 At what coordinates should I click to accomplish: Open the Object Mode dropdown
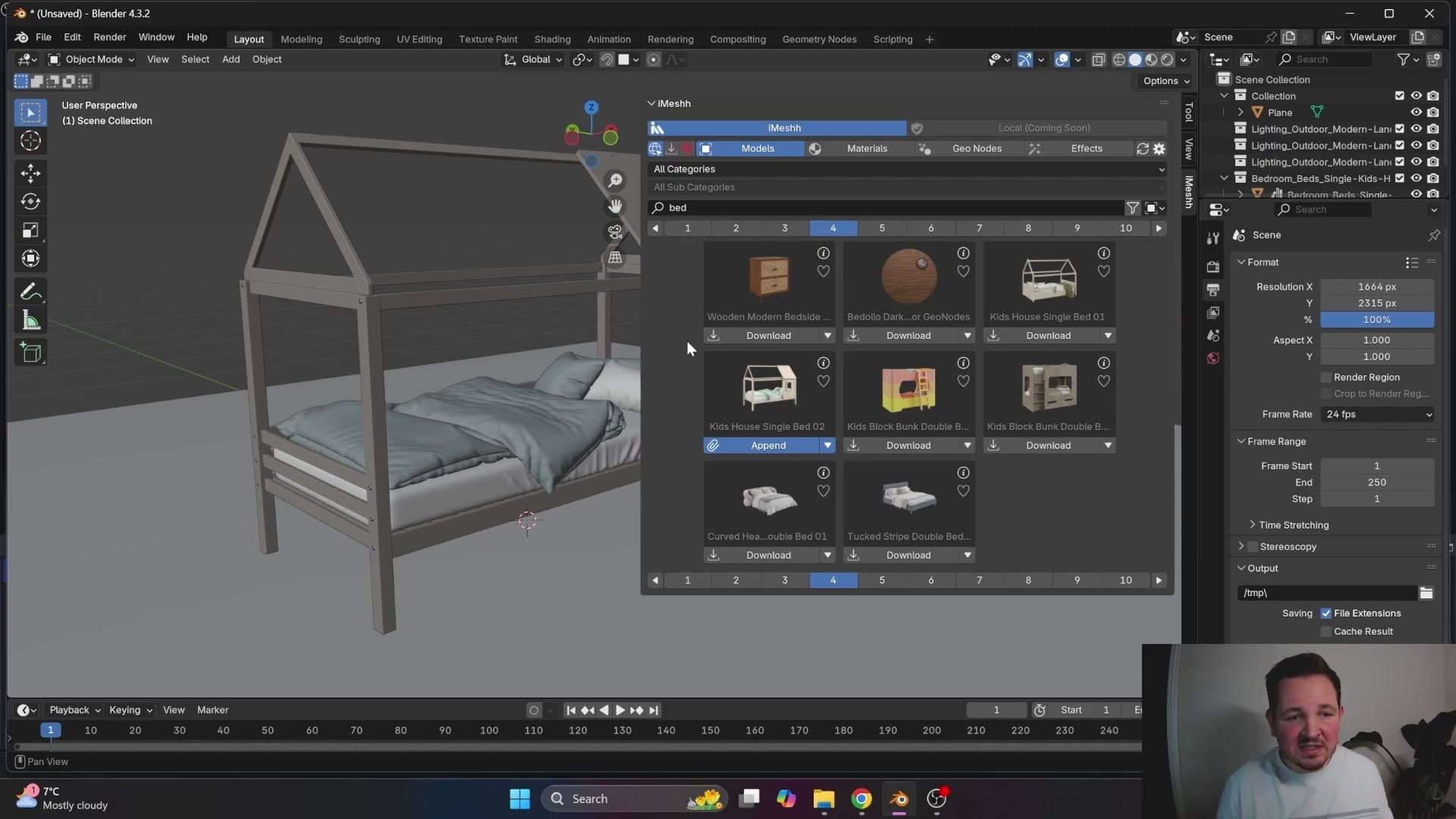point(91,59)
